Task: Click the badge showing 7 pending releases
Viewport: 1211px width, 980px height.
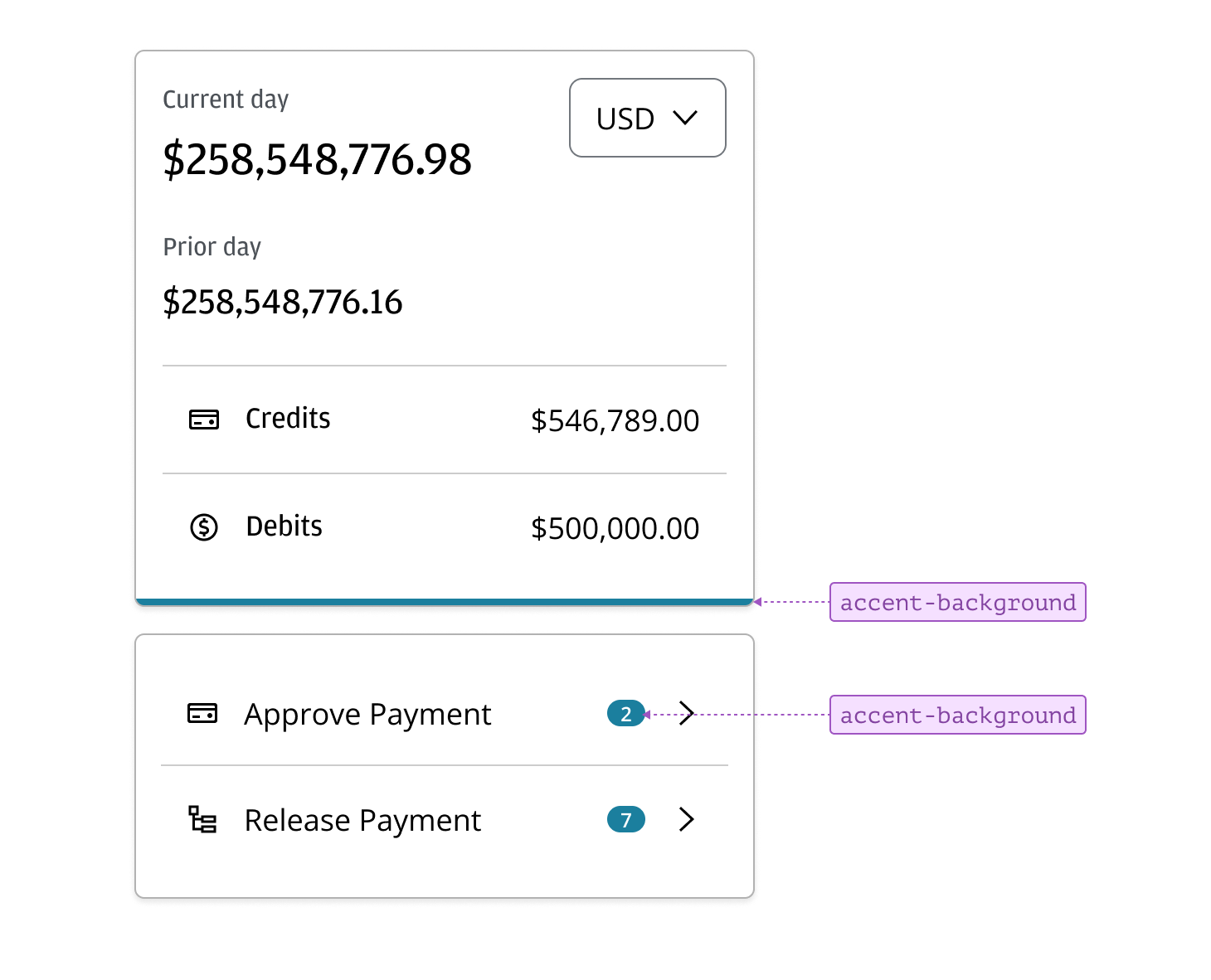Action: click(625, 820)
